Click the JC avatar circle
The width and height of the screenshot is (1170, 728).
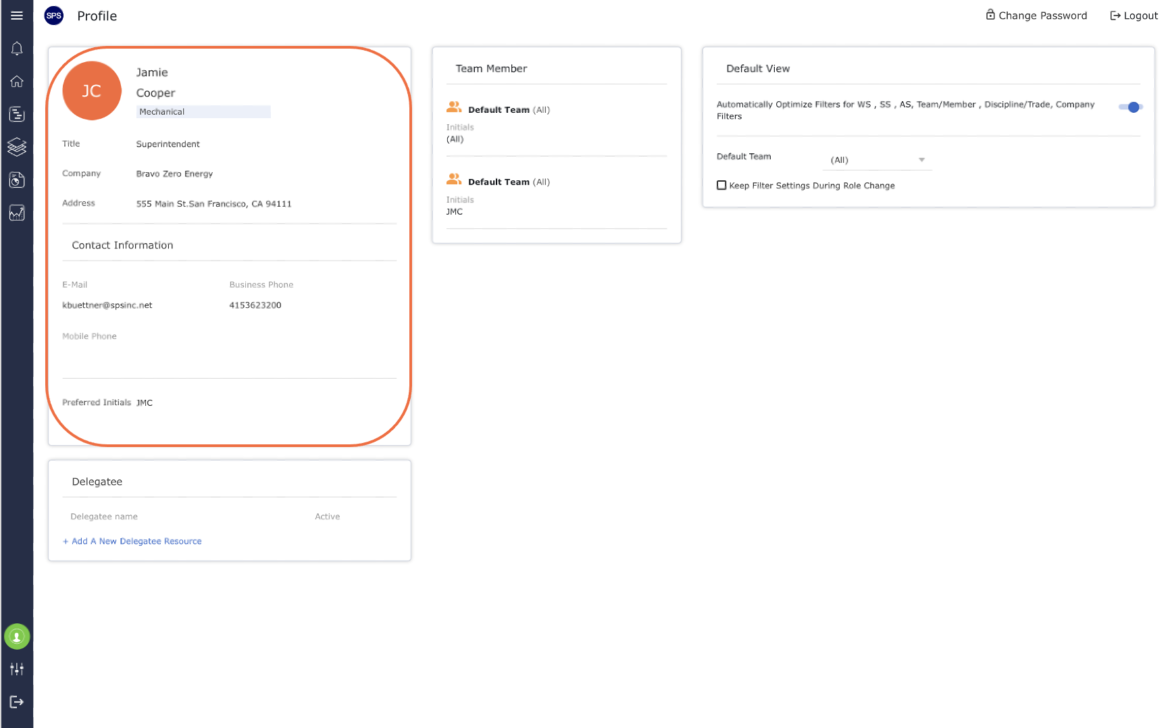click(92, 91)
